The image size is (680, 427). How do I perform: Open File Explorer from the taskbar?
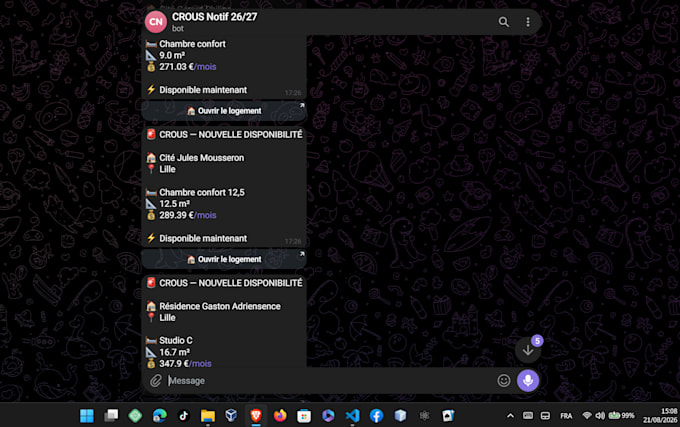coord(208,416)
